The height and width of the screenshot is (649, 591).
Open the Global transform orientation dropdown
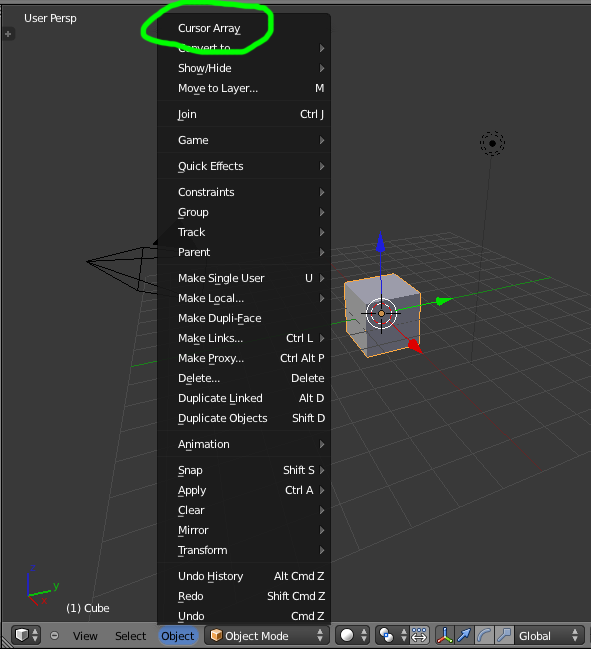(547, 635)
